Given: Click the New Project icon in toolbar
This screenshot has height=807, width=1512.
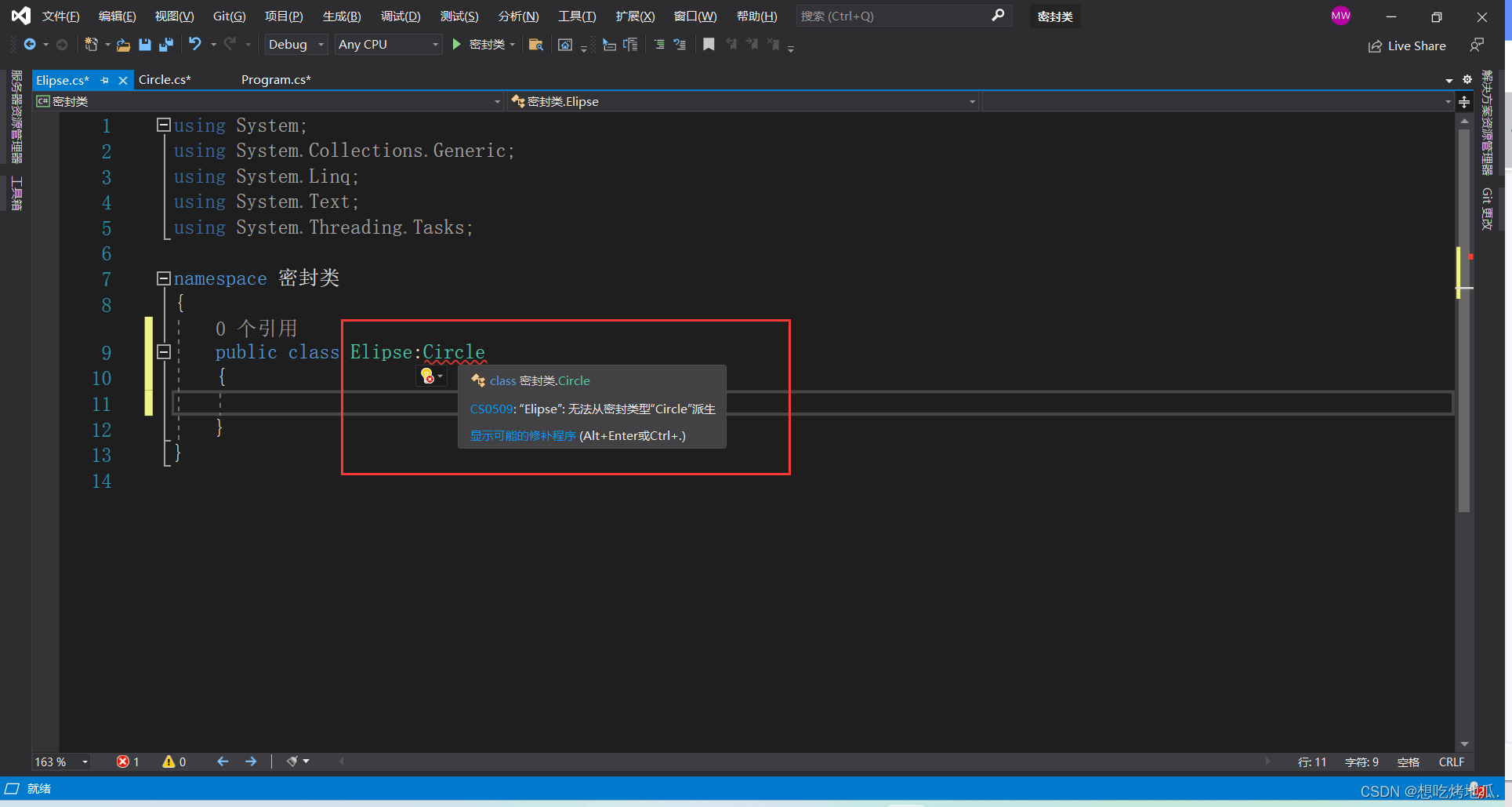Looking at the screenshot, I should [x=91, y=45].
